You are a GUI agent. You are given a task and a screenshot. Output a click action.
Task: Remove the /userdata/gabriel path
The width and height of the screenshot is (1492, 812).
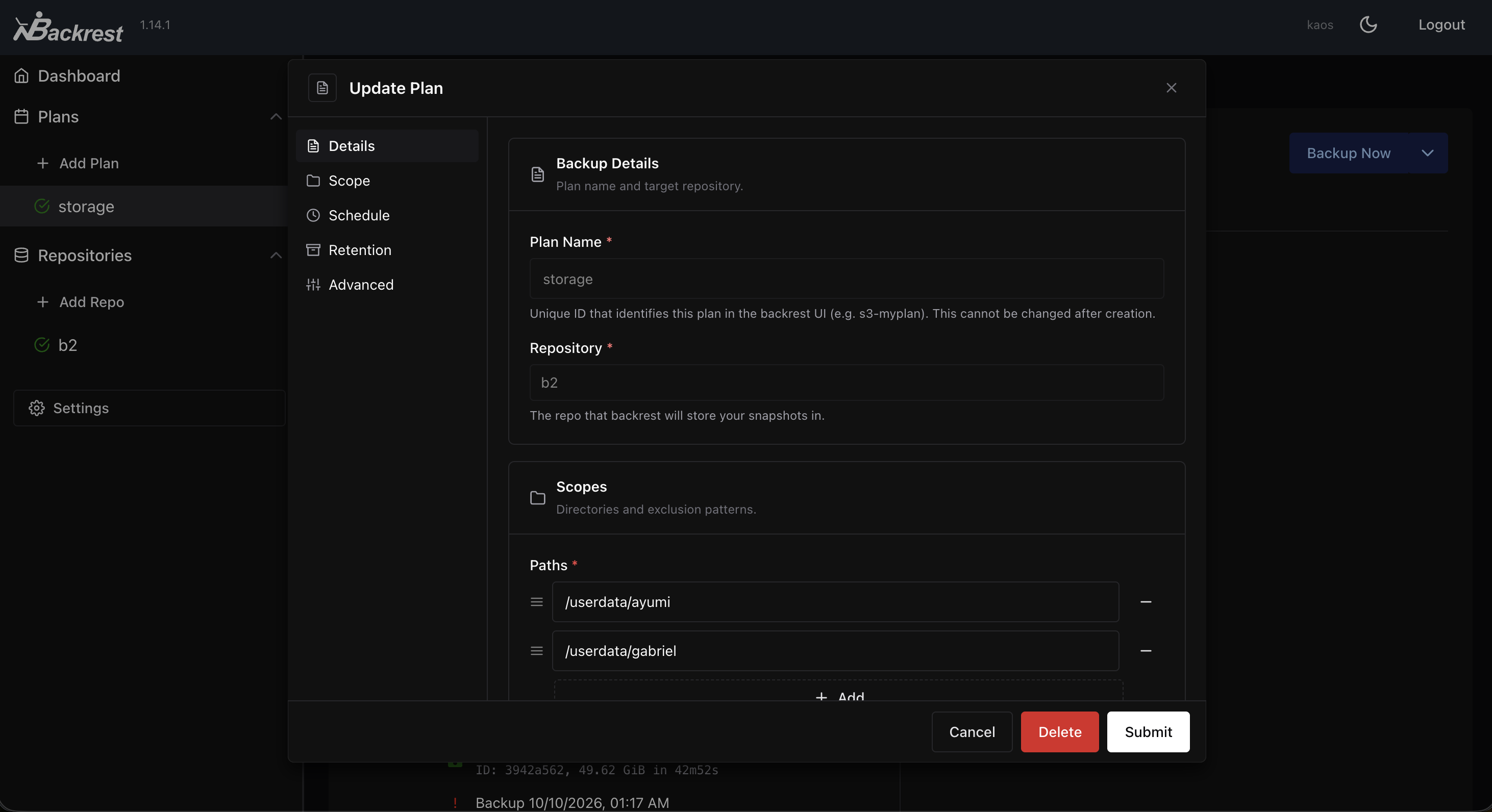[1145, 651]
